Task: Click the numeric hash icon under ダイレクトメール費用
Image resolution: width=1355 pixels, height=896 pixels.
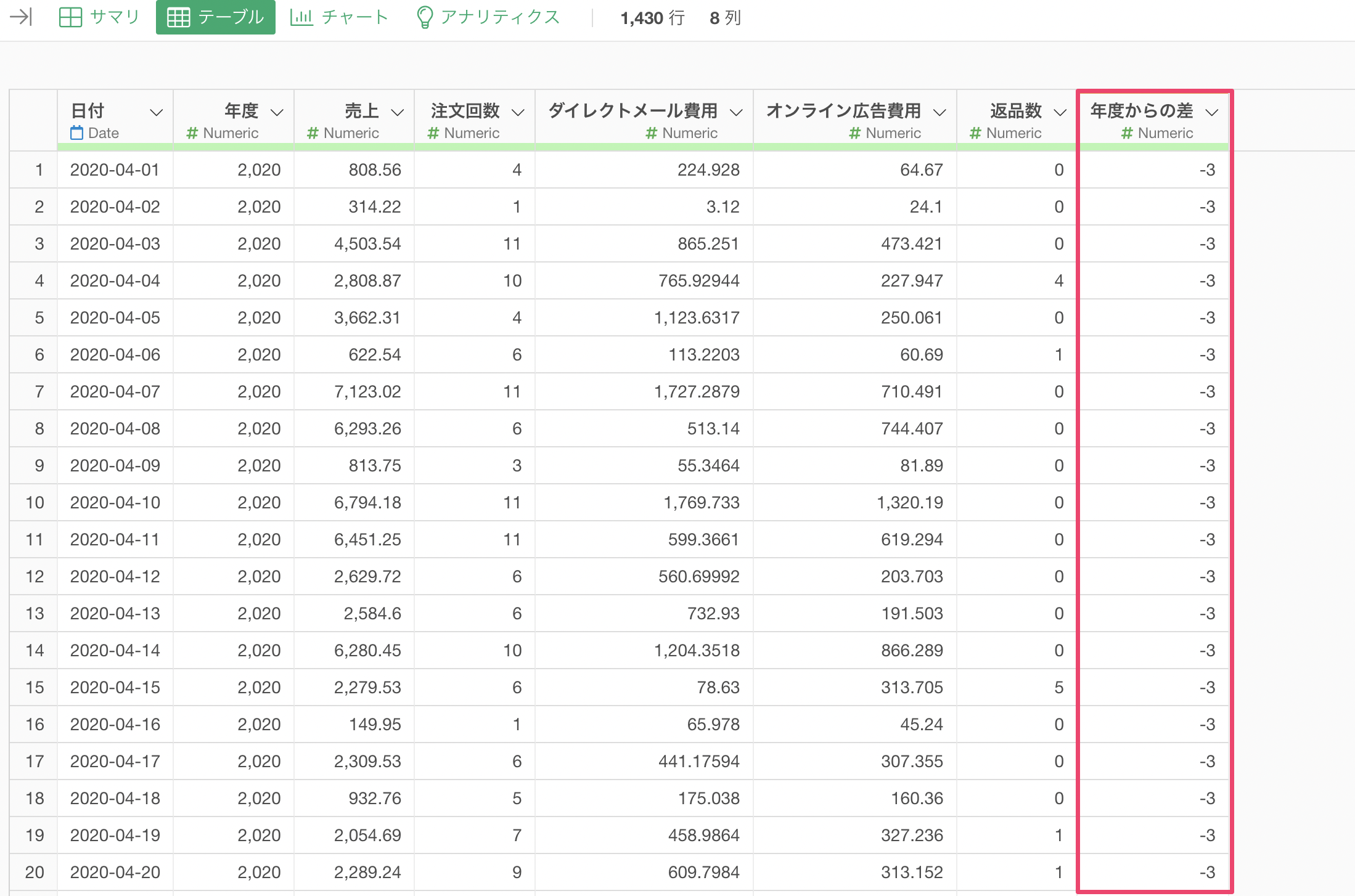Action: coord(652,132)
